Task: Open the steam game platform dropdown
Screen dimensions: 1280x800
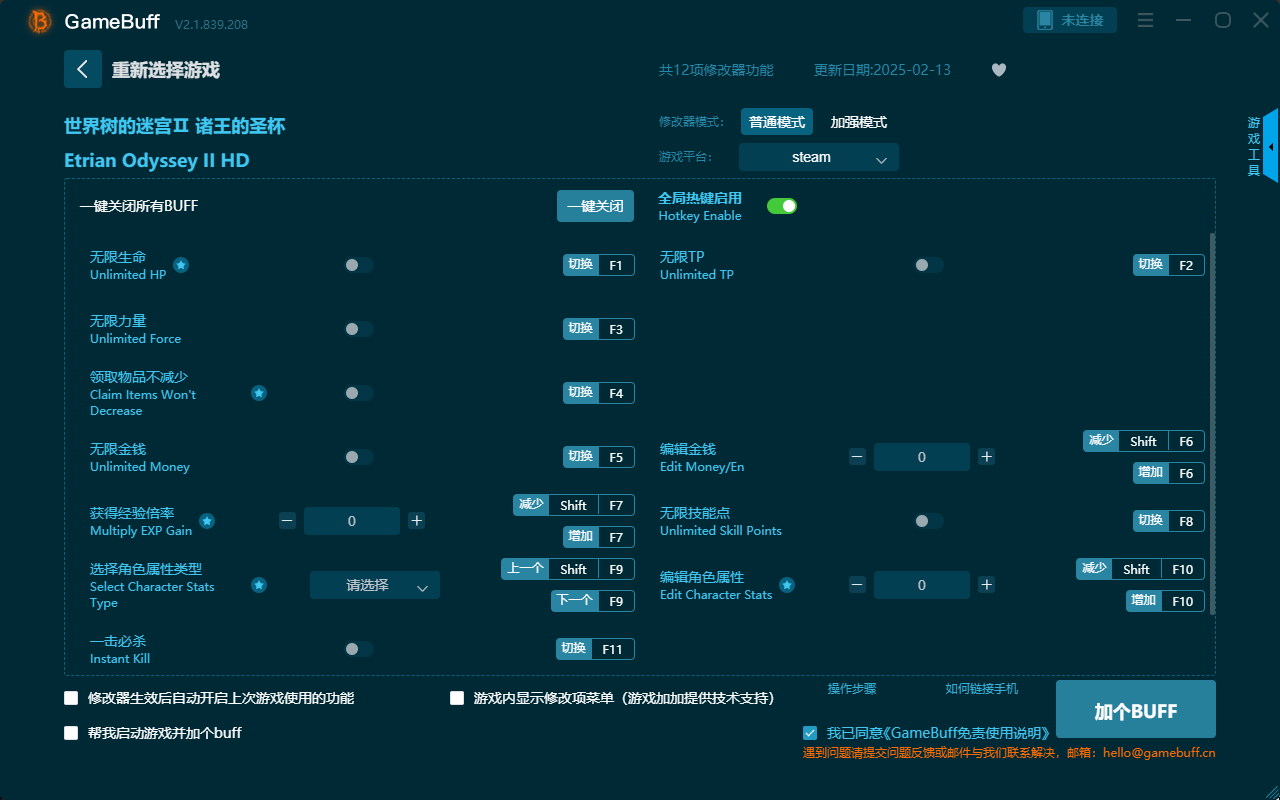Action: tap(819, 157)
